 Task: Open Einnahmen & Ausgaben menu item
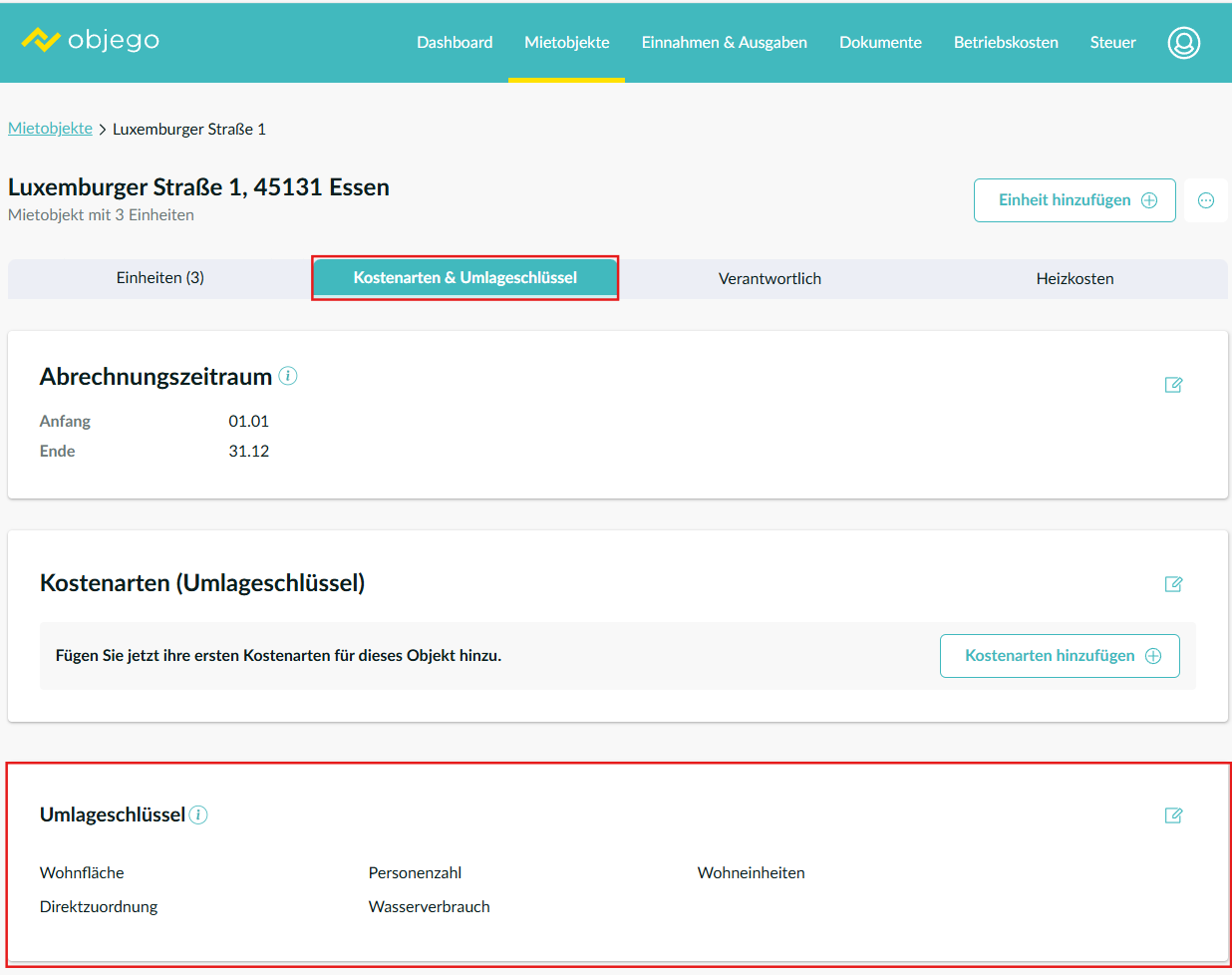pyautogui.click(x=724, y=42)
